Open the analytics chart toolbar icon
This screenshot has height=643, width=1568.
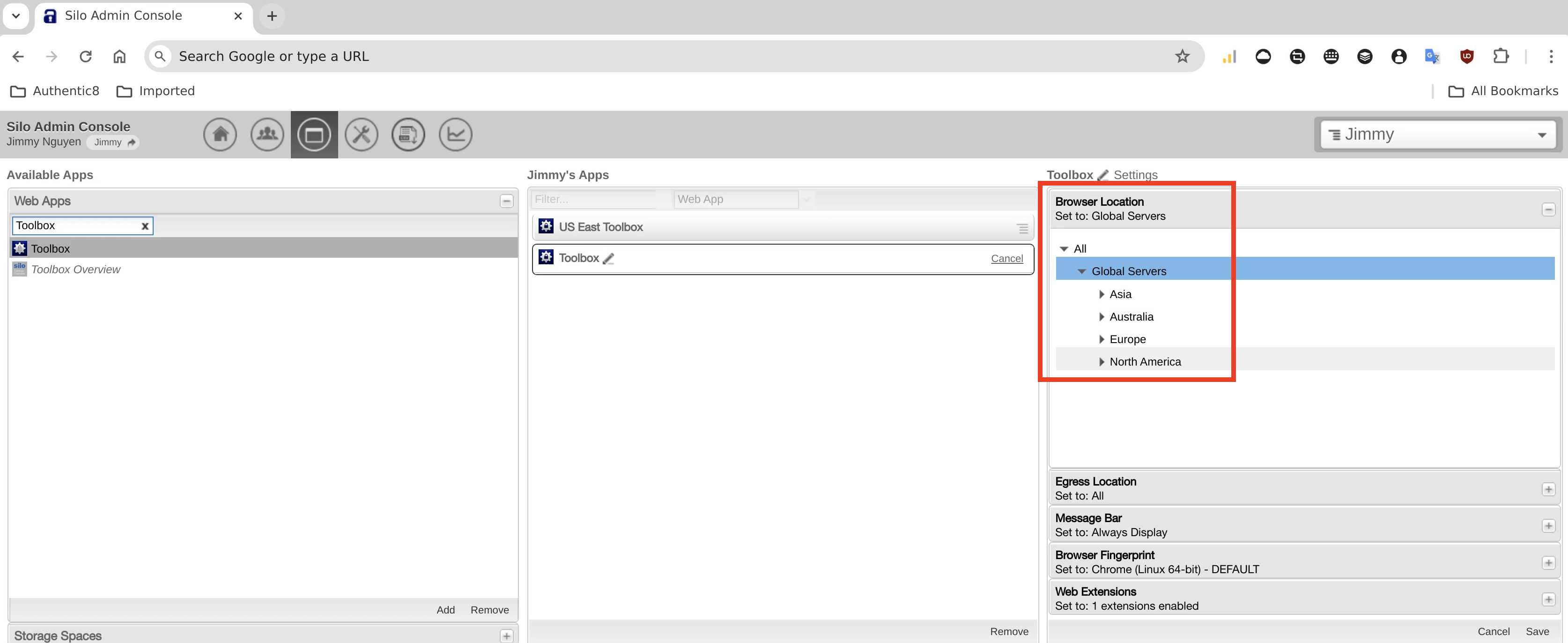click(455, 135)
